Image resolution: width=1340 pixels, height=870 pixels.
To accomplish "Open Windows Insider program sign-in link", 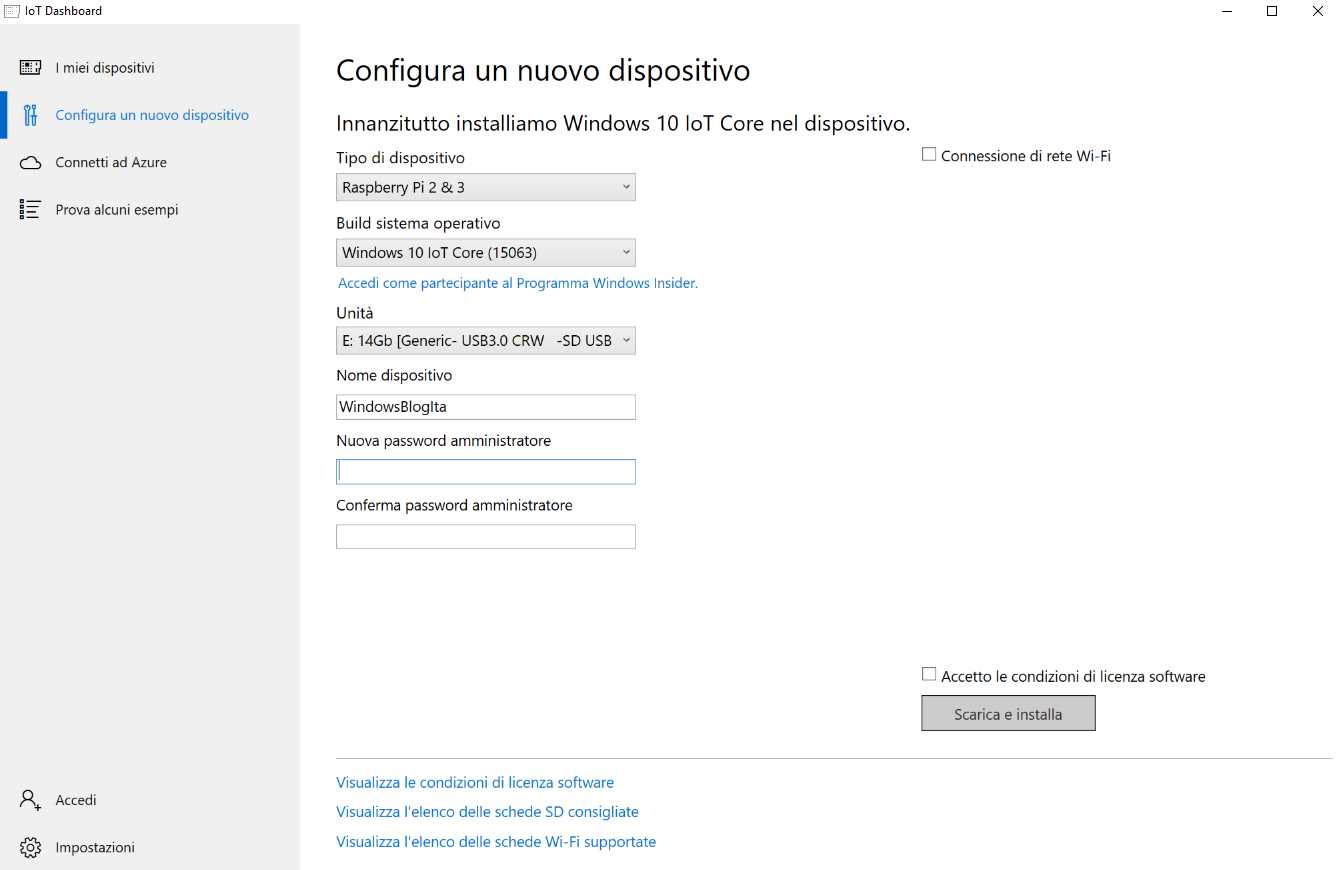I will pyautogui.click(x=518, y=283).
